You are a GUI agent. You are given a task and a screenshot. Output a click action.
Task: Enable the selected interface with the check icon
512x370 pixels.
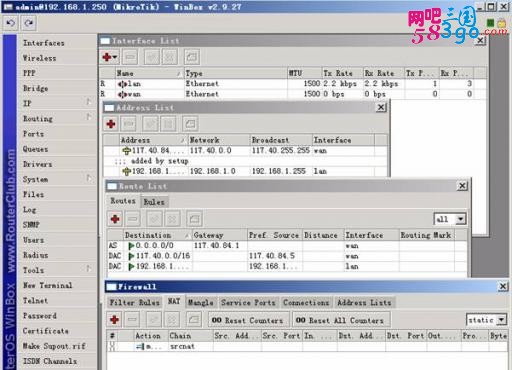pyautogui.click(x=152, y=57)
